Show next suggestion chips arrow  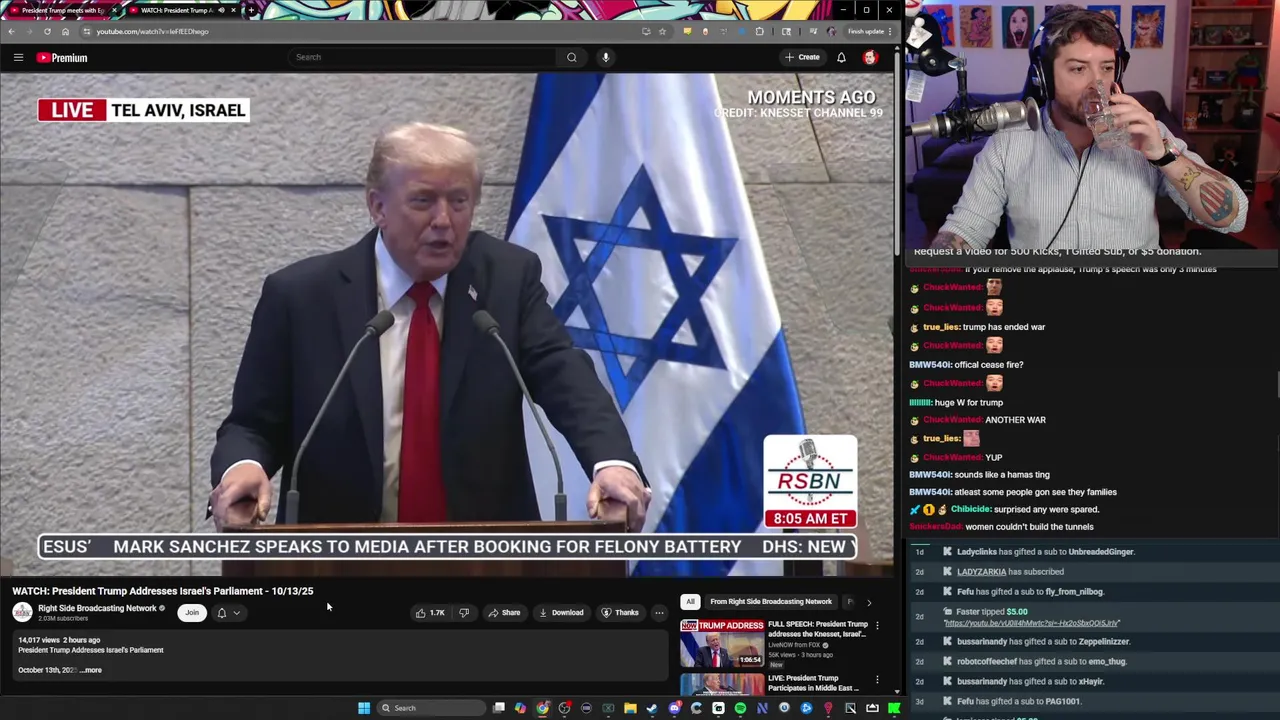pos(868,602)
